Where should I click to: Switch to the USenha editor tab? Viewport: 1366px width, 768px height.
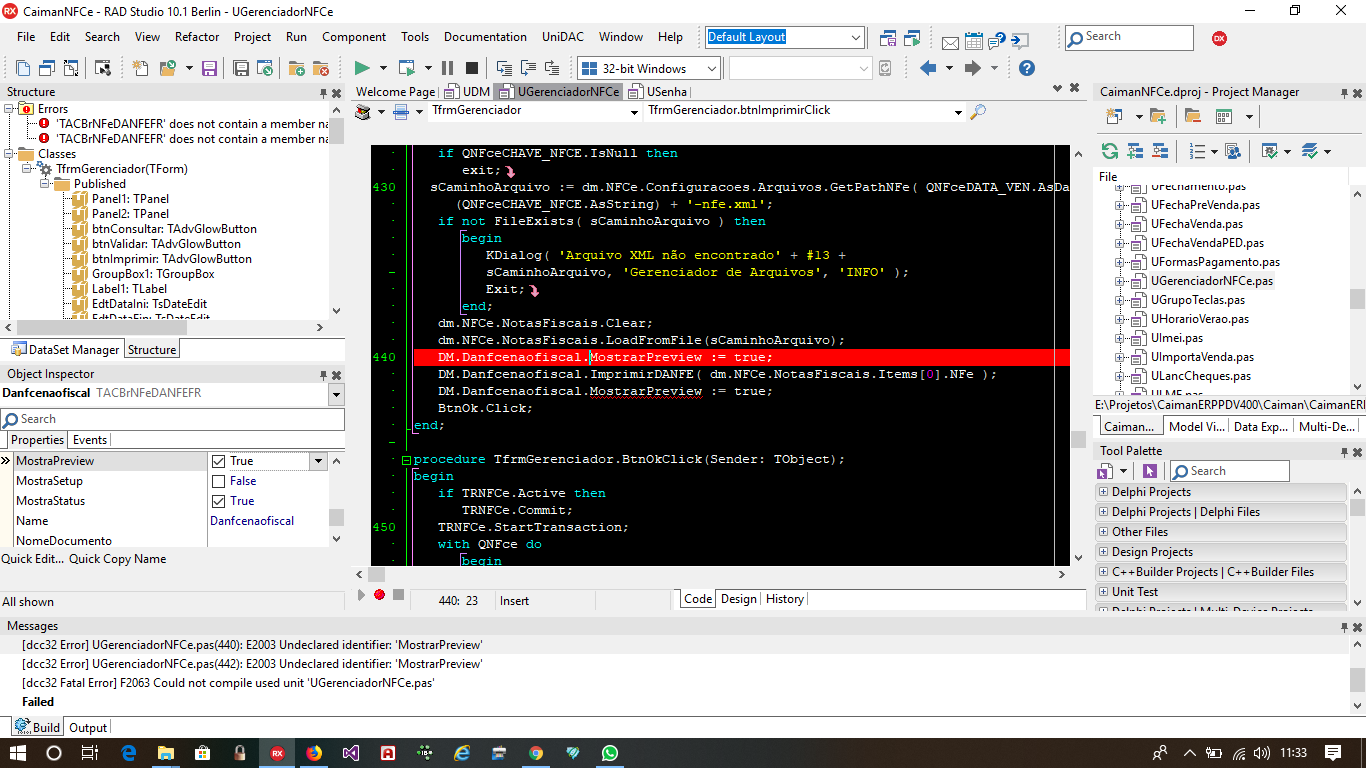click(657, 91)
